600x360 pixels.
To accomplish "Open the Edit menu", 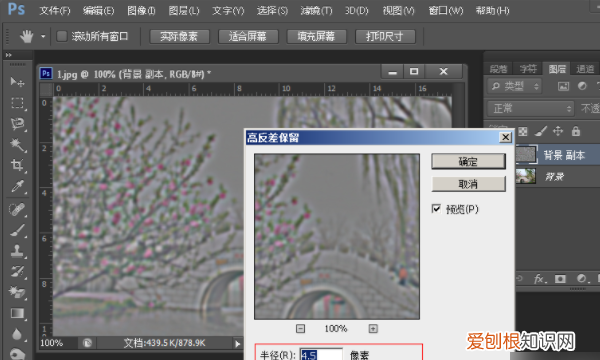I will 98,10.
